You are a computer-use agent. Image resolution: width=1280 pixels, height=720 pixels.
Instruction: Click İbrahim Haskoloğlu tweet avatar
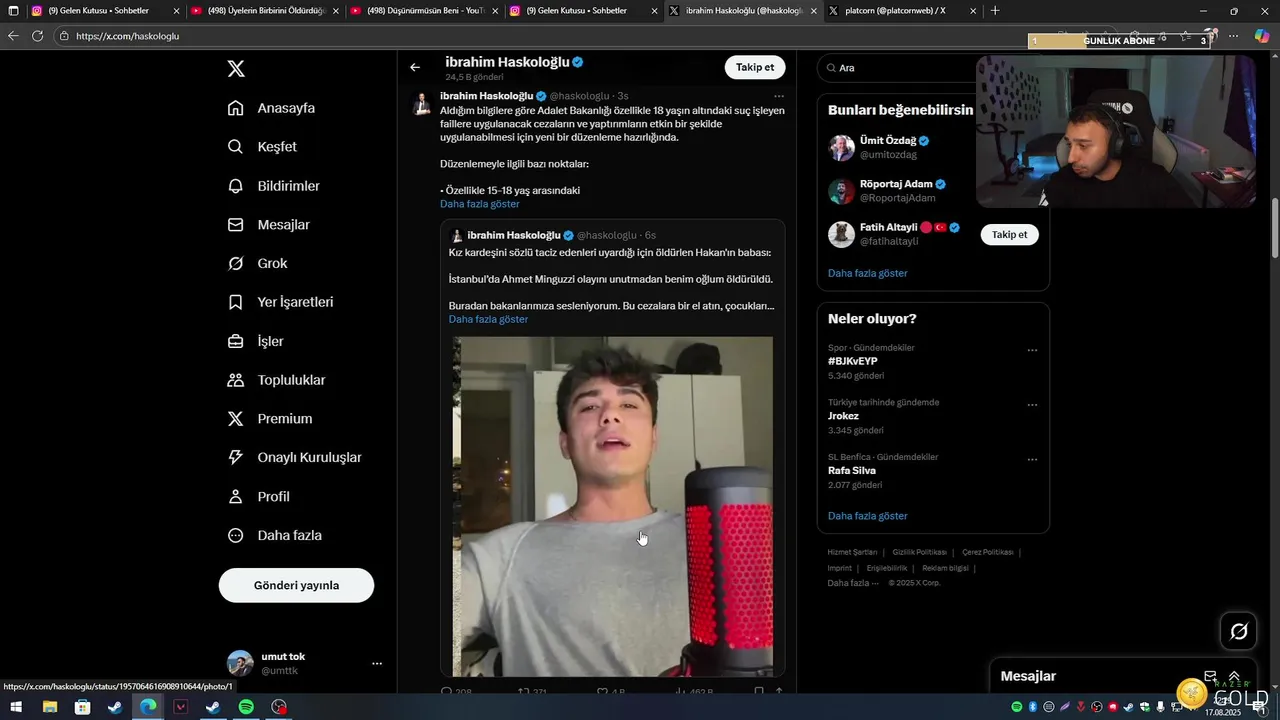pyautogui.click(x=422, y=105)
